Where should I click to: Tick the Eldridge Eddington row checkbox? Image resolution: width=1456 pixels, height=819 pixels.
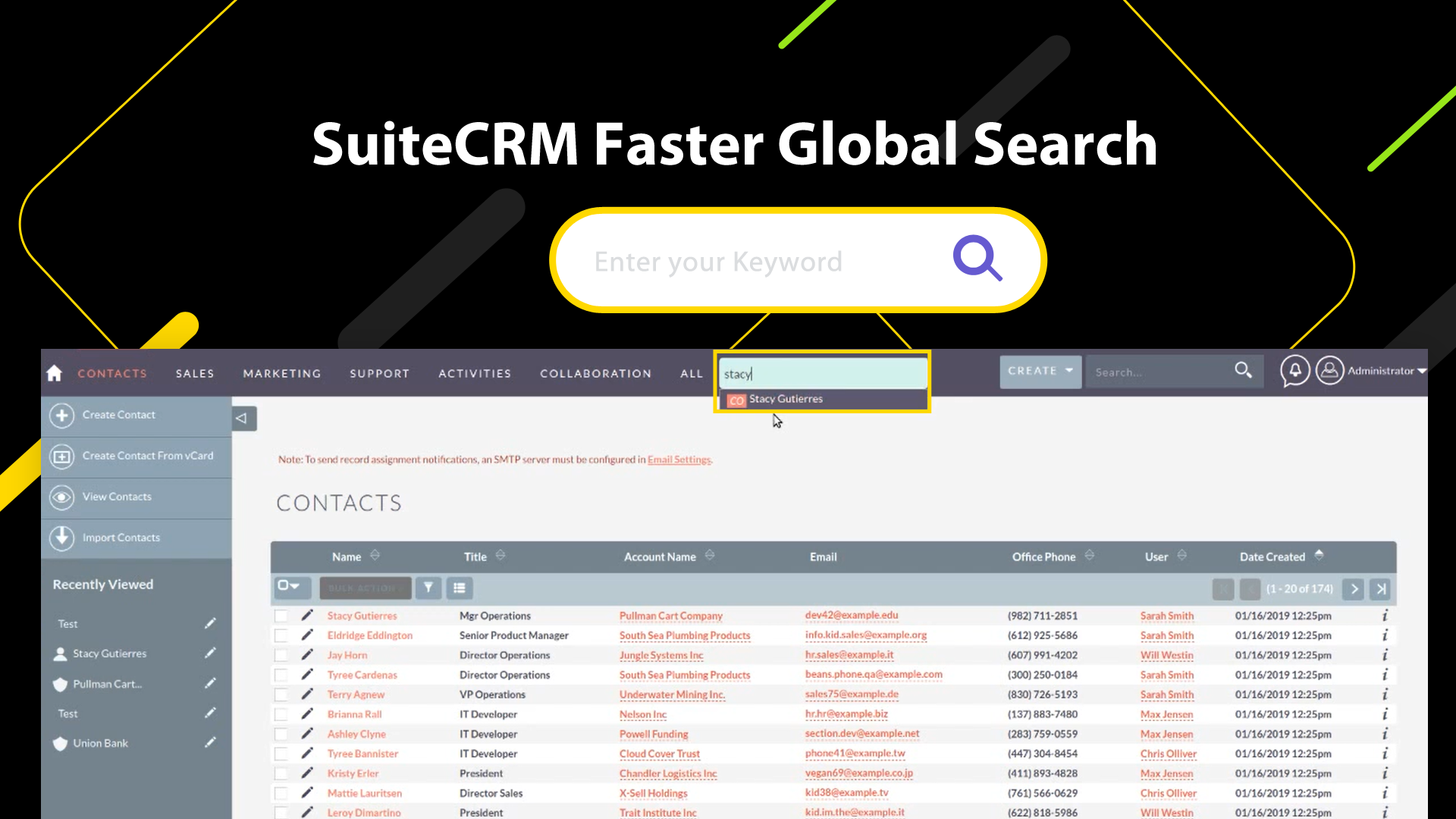[281, 635]
